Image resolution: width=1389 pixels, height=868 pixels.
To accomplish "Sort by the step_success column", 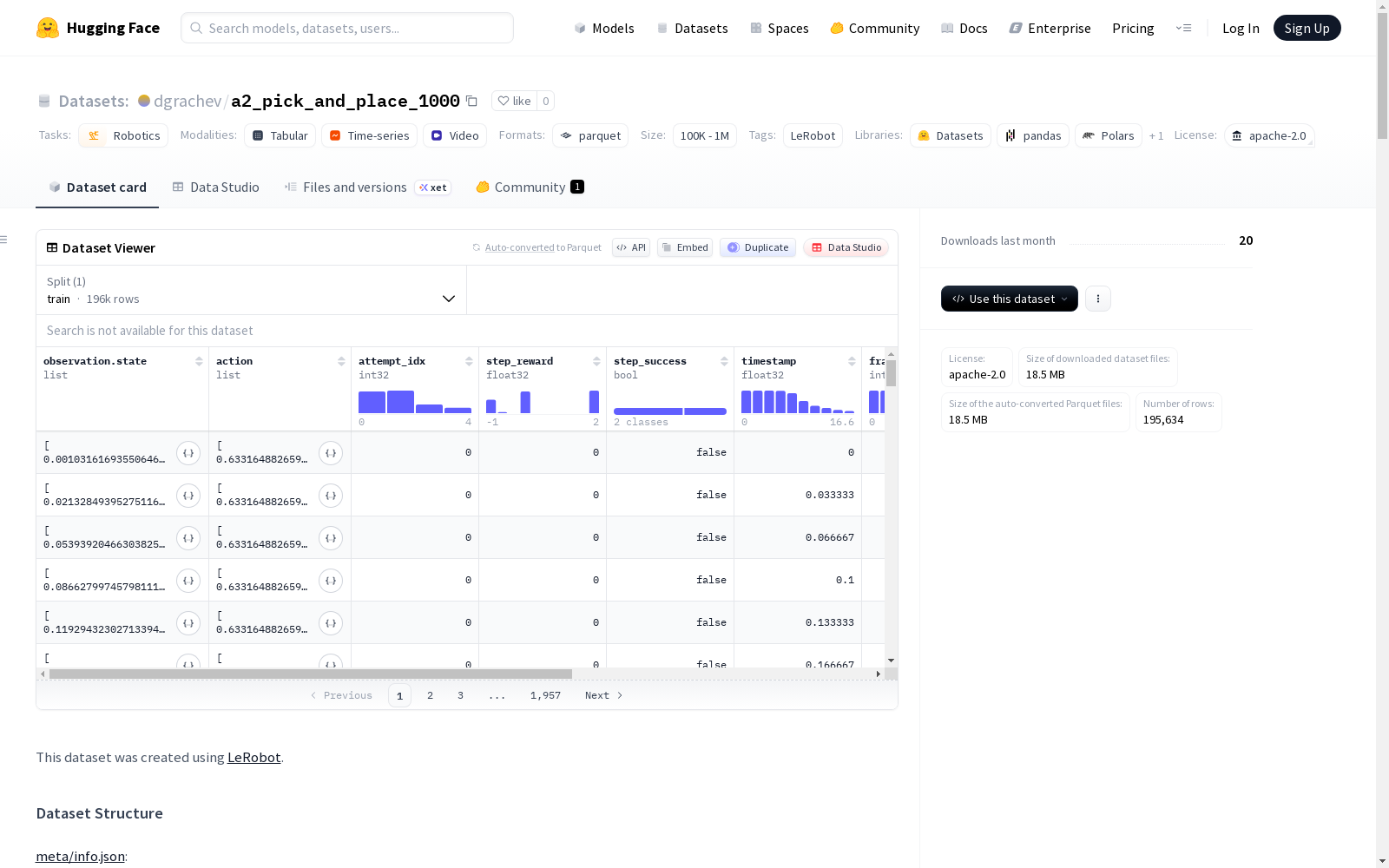I will pyautogui.click(x=724, y=361).
